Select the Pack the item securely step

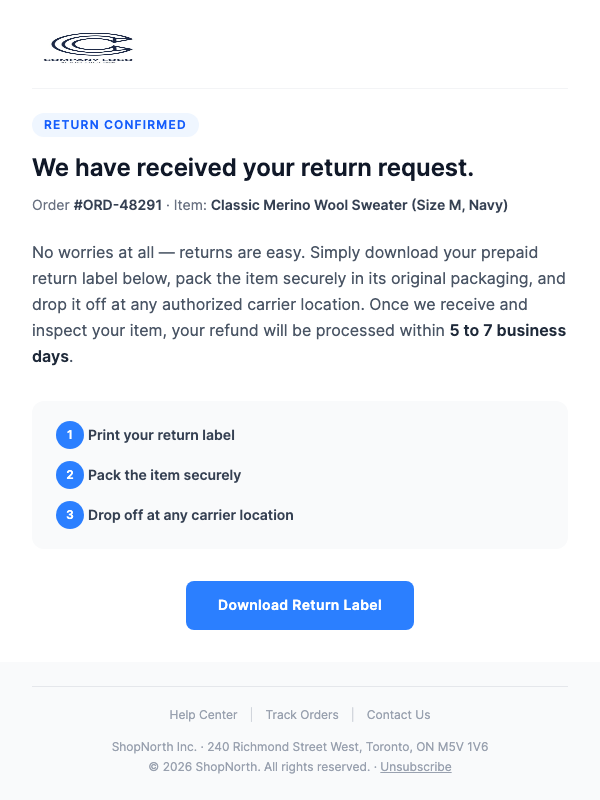pyautogui.click(x=163, y=475)
